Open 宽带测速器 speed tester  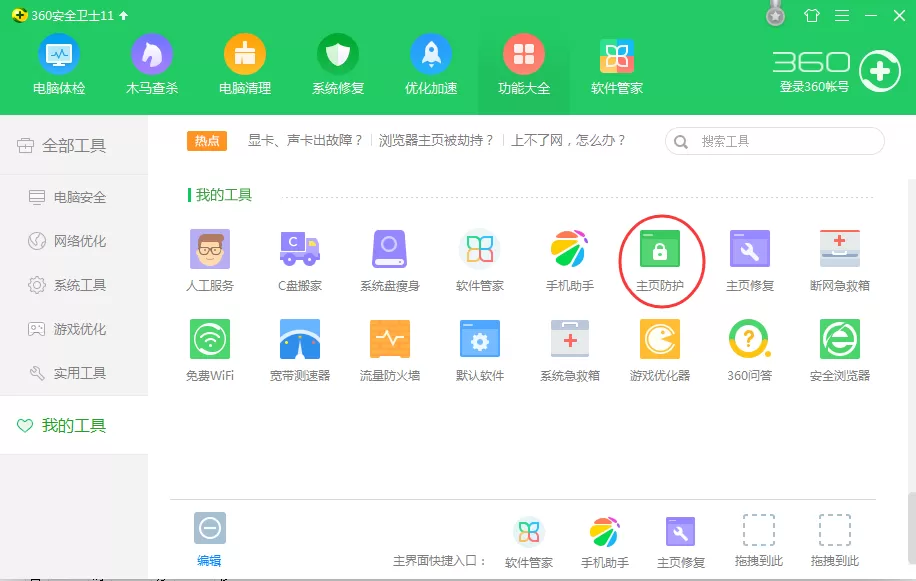(x=300, y=350)
